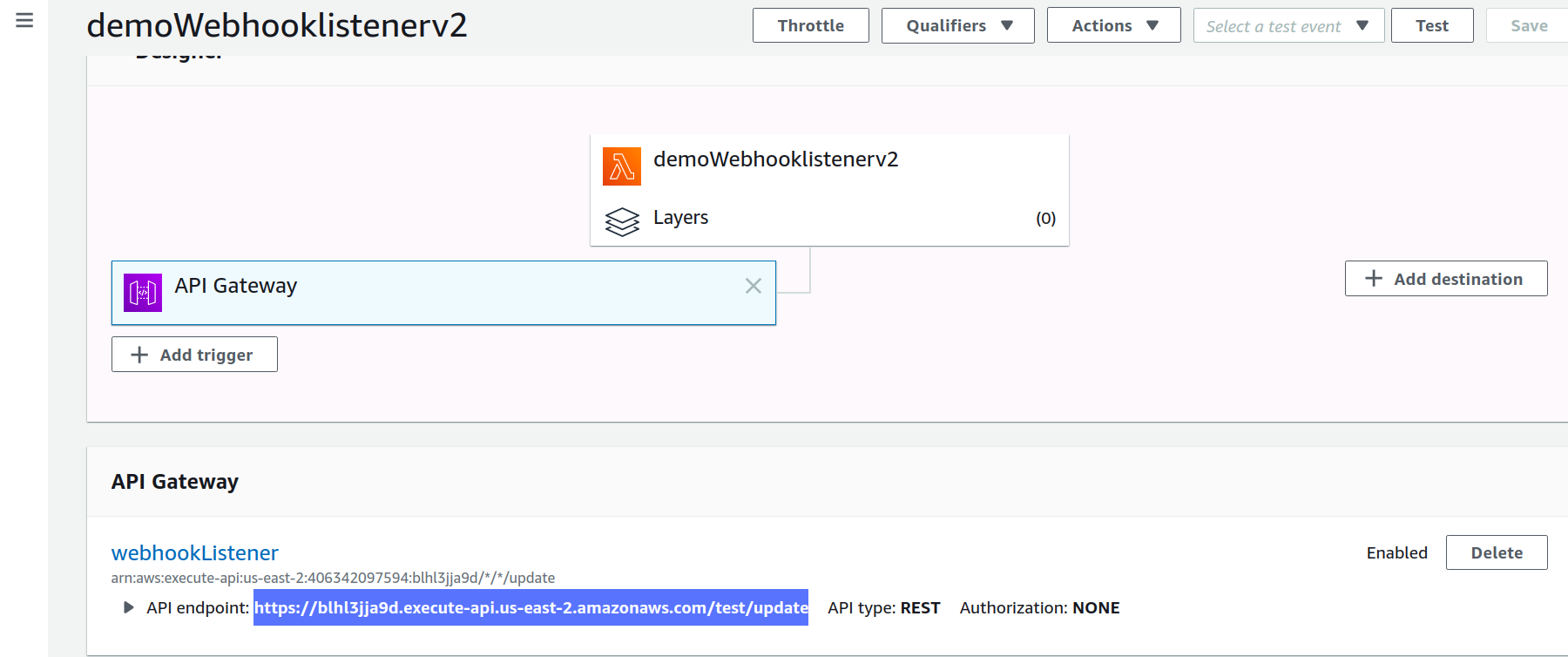Click the plus icon in Add trigger
Image resolution: width=1568 pixels, height=657 pixels.
139,355
